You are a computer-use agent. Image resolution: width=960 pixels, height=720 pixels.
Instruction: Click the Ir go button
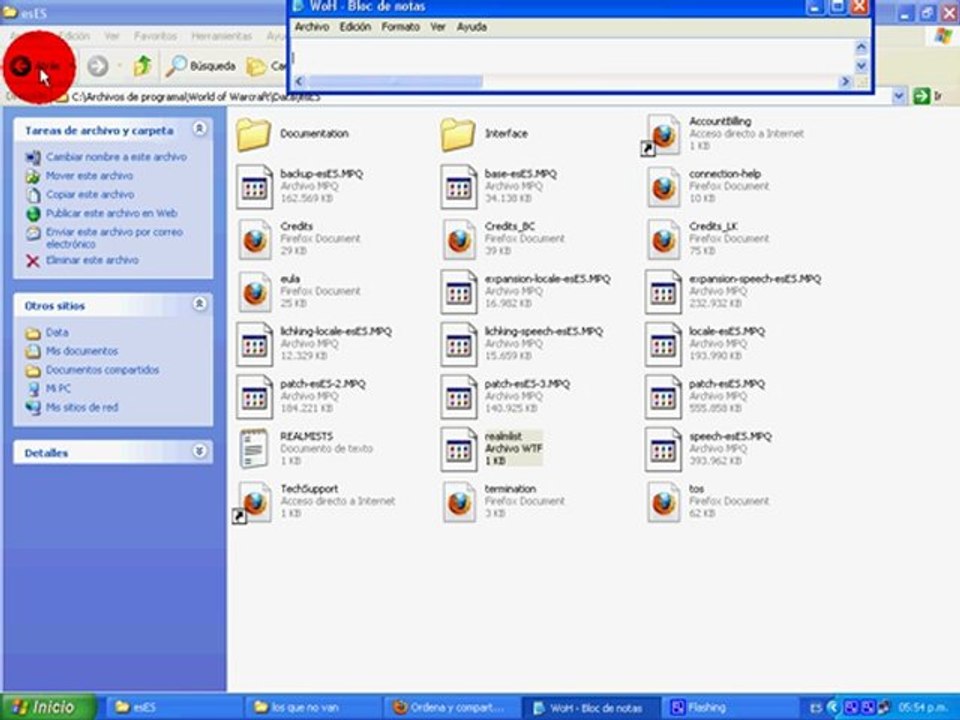tap(928, 96)
